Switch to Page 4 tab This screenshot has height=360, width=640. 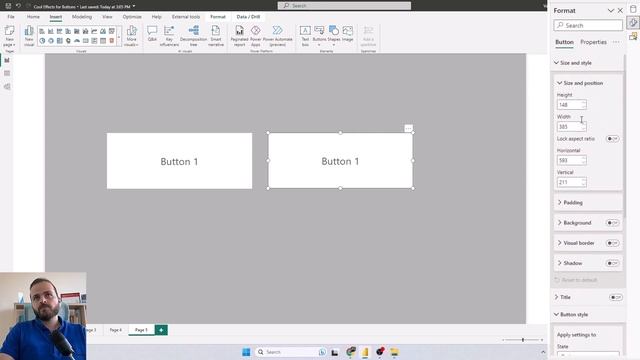click(116, 330)
